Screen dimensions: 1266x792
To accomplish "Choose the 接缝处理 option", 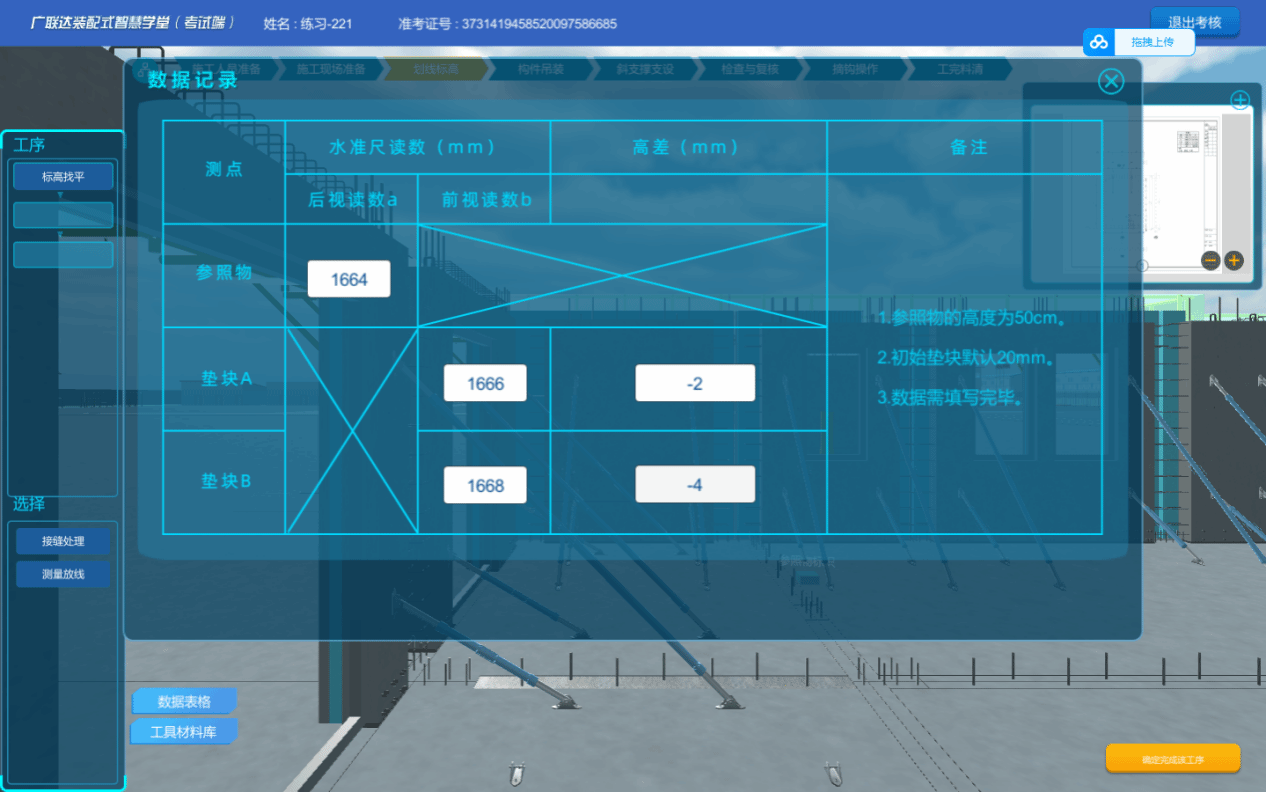I will click(63, 541).
